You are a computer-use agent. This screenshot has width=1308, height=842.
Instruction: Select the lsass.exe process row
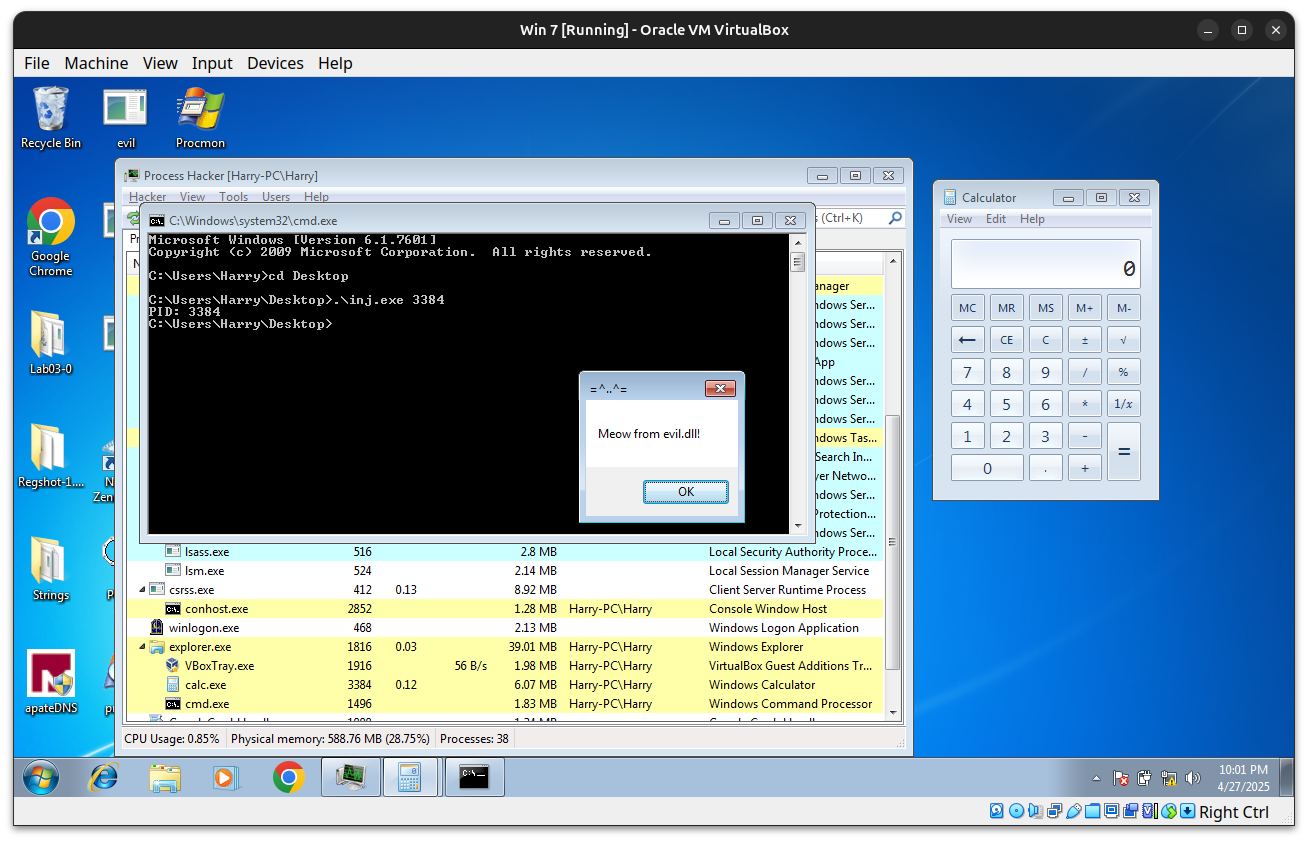tap(505, 552)
